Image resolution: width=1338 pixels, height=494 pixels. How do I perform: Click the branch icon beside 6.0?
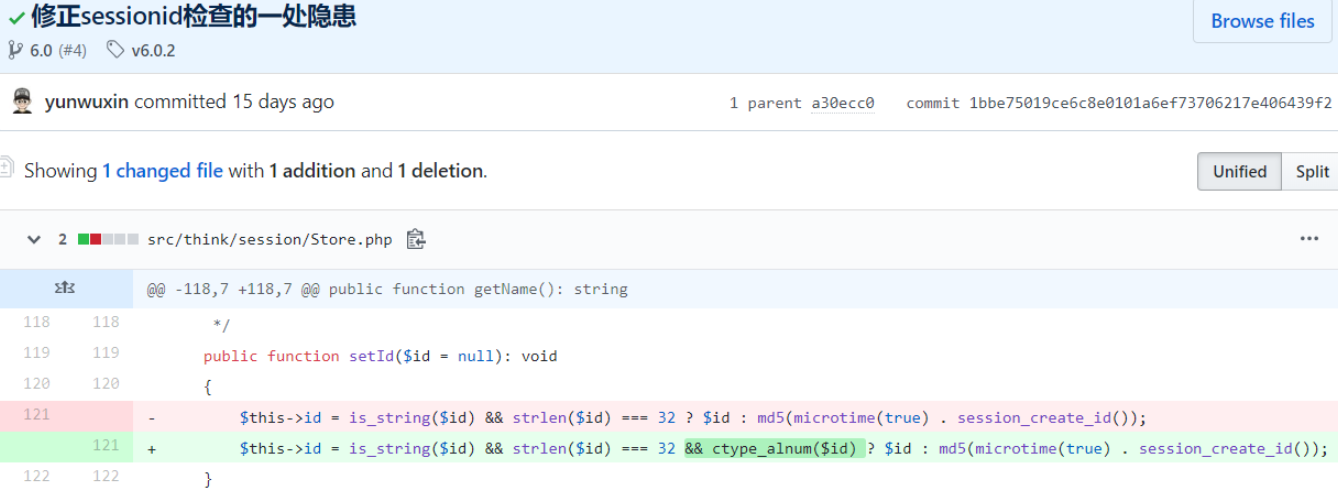tap(15, 49)
